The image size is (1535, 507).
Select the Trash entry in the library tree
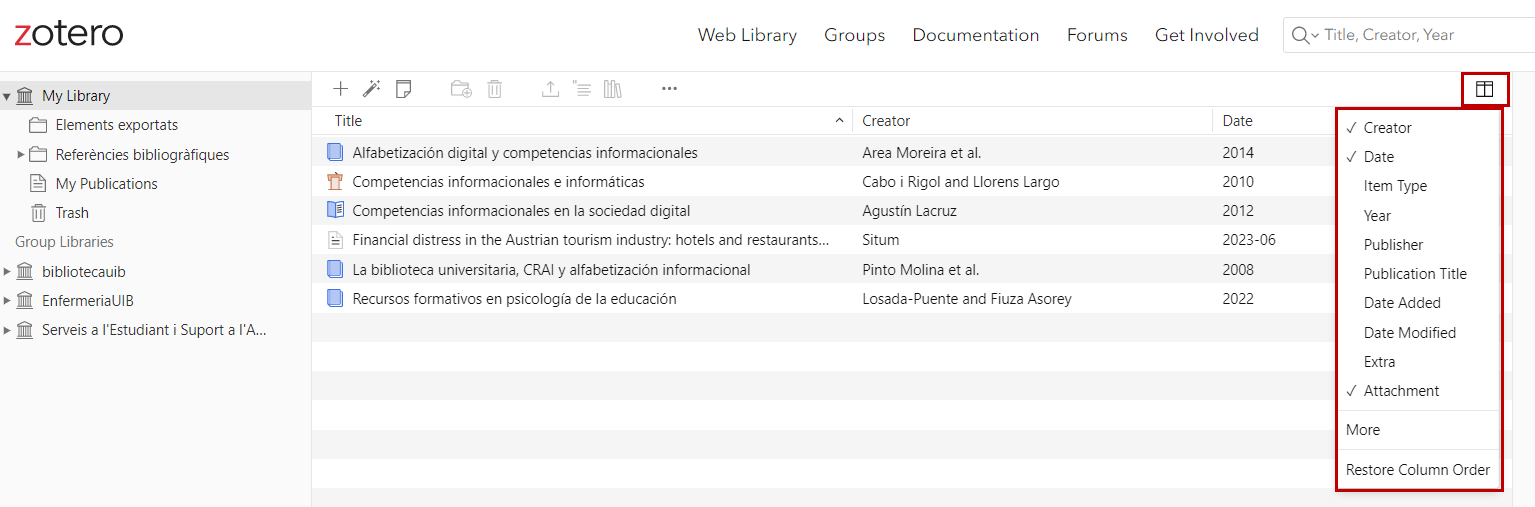[155, 213]
